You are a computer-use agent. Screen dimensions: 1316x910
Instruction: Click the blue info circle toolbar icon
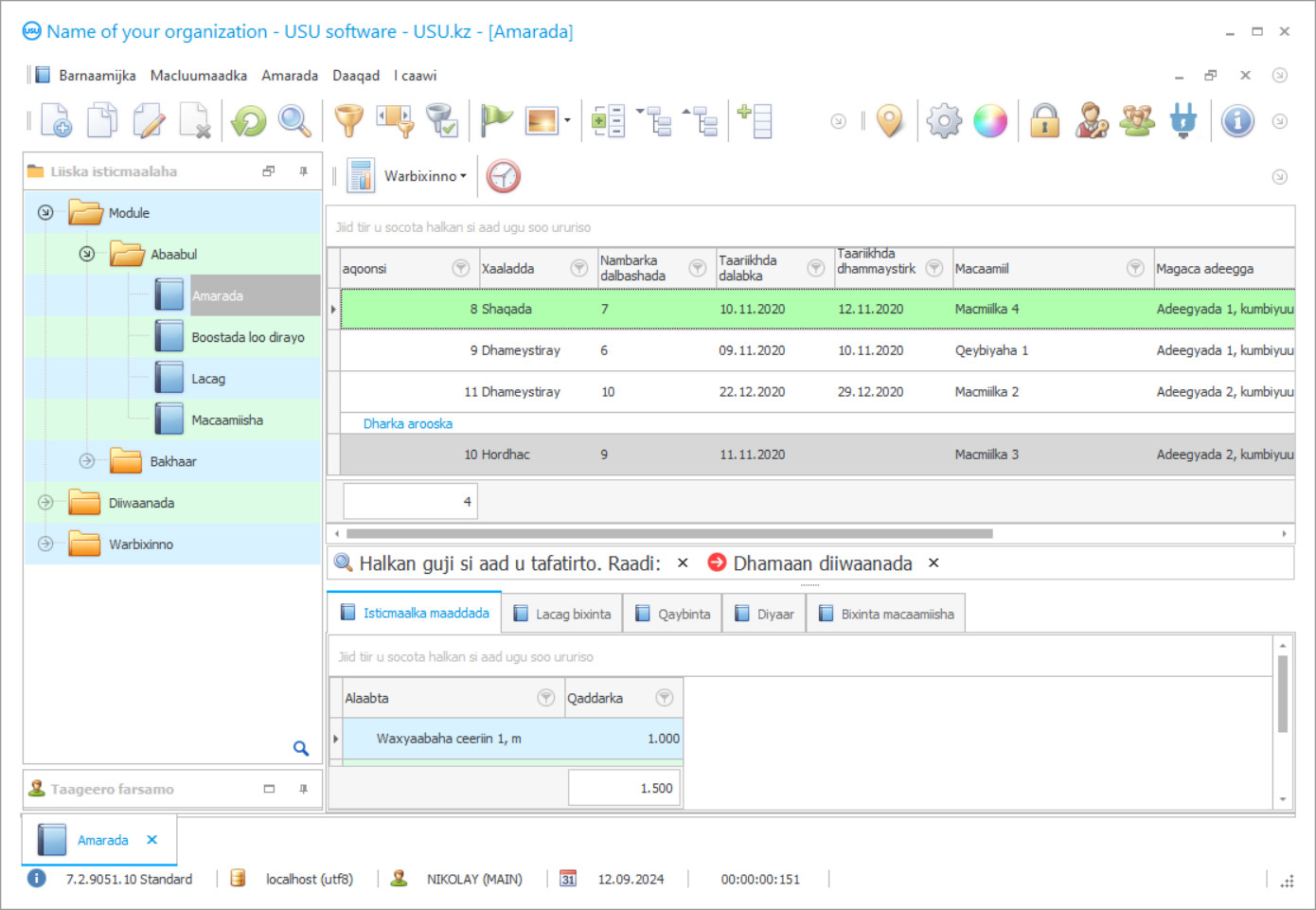coord(1236,121)
